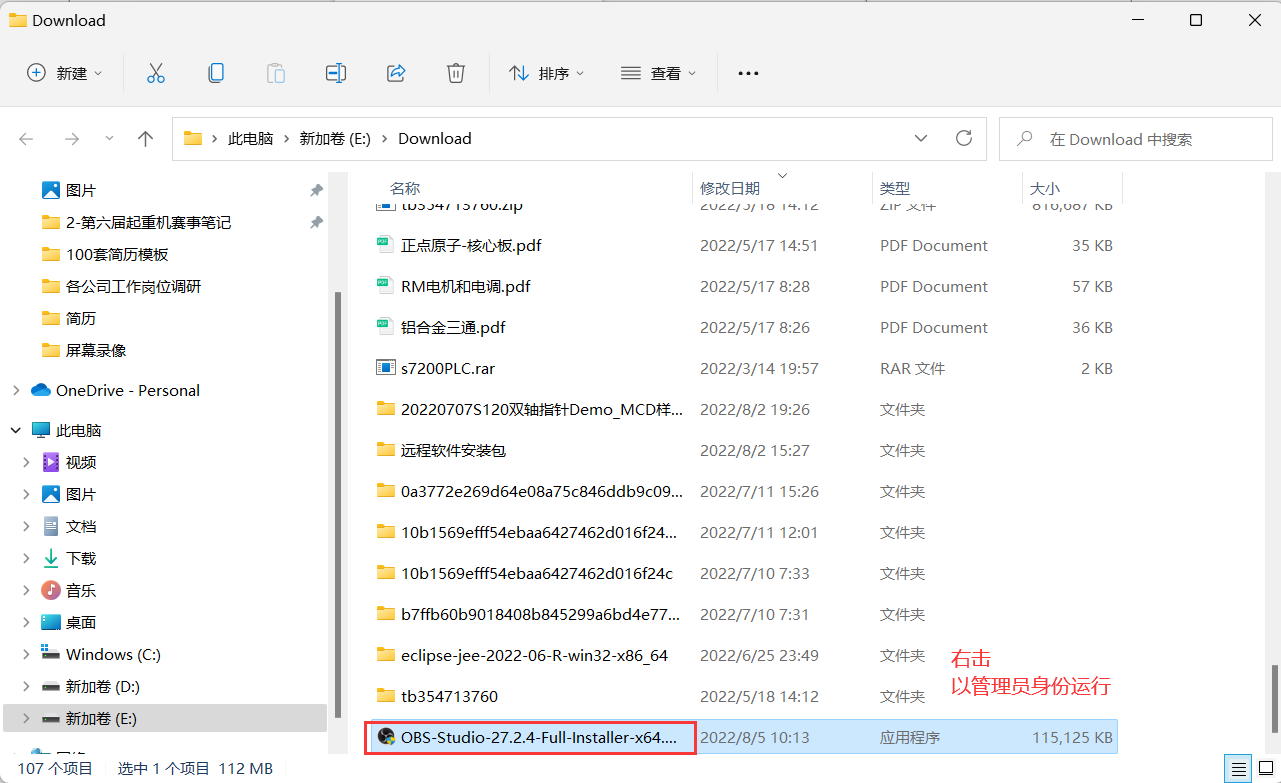The image size is (1281, 783).
Task: Click the Paste clipboard icon
Action: (x=275, y=73)
